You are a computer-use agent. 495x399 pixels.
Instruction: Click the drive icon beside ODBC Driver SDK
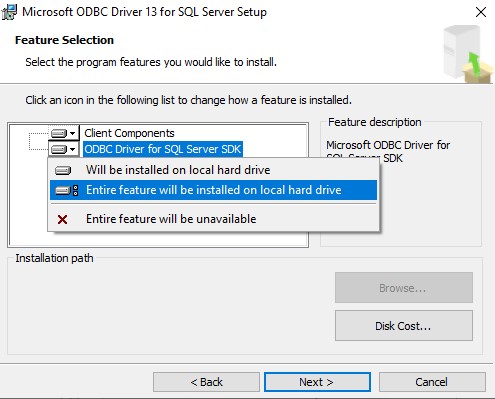pos(59,149)
